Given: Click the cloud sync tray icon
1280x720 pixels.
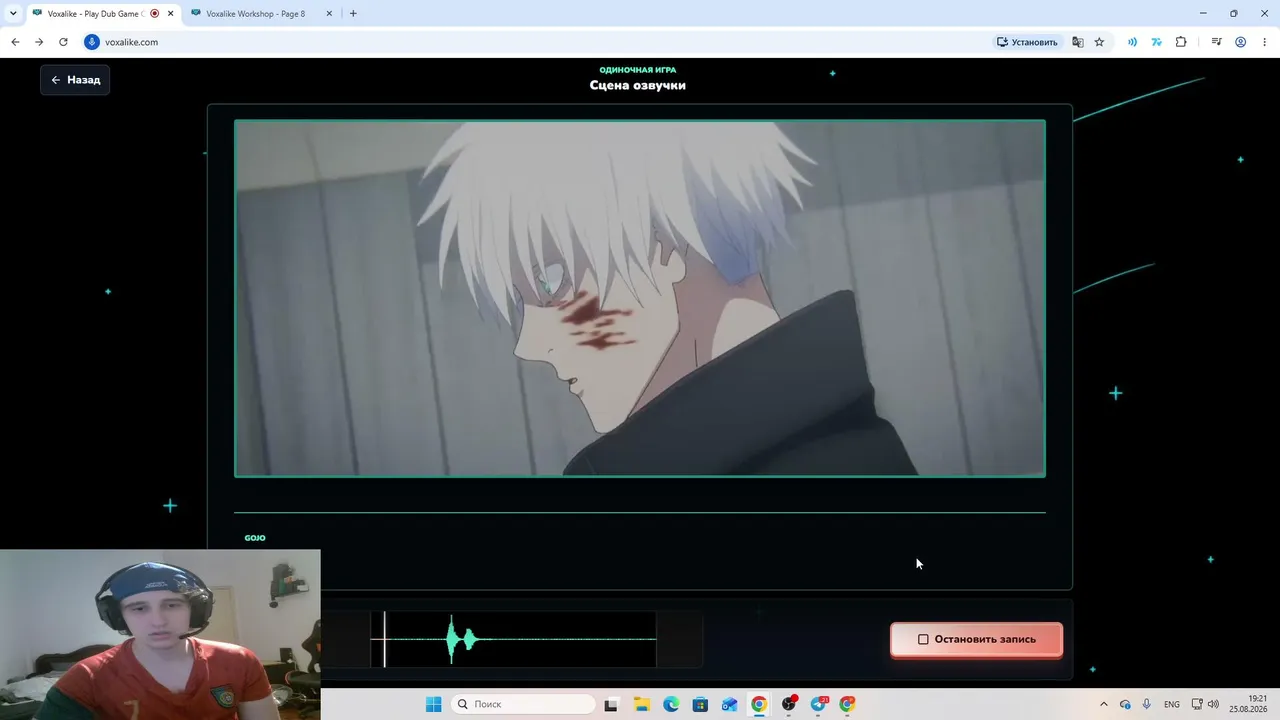Looking at the screenshot, I should (x=1125, y=704).
